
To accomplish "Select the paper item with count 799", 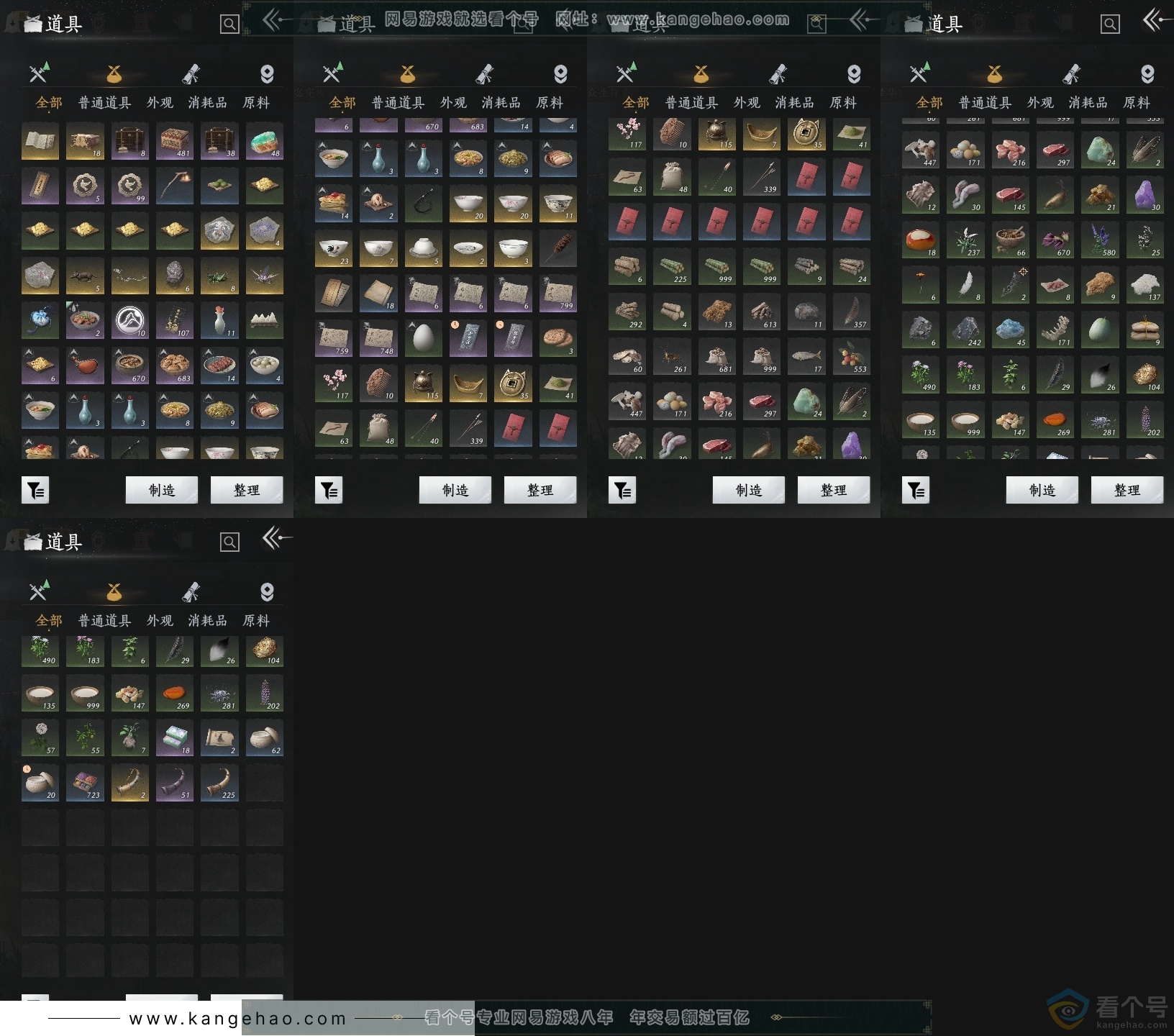I will [x=558, y=294].
